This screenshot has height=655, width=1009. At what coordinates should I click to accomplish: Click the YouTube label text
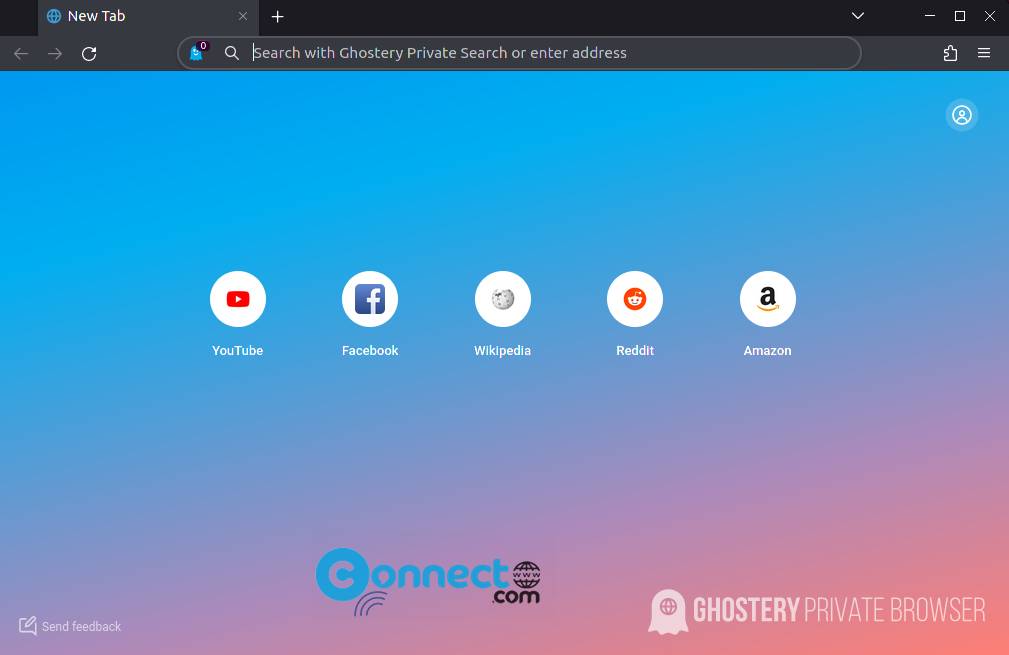coord(237,351)
